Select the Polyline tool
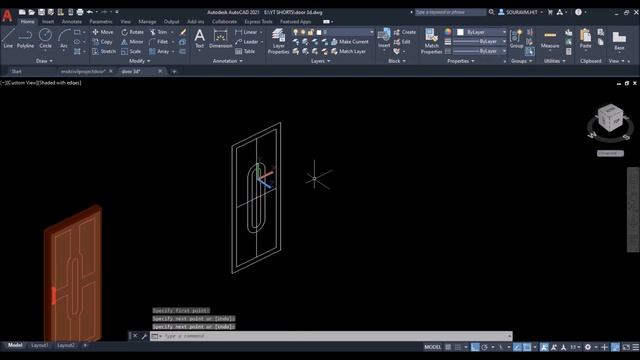 (25, 38)
